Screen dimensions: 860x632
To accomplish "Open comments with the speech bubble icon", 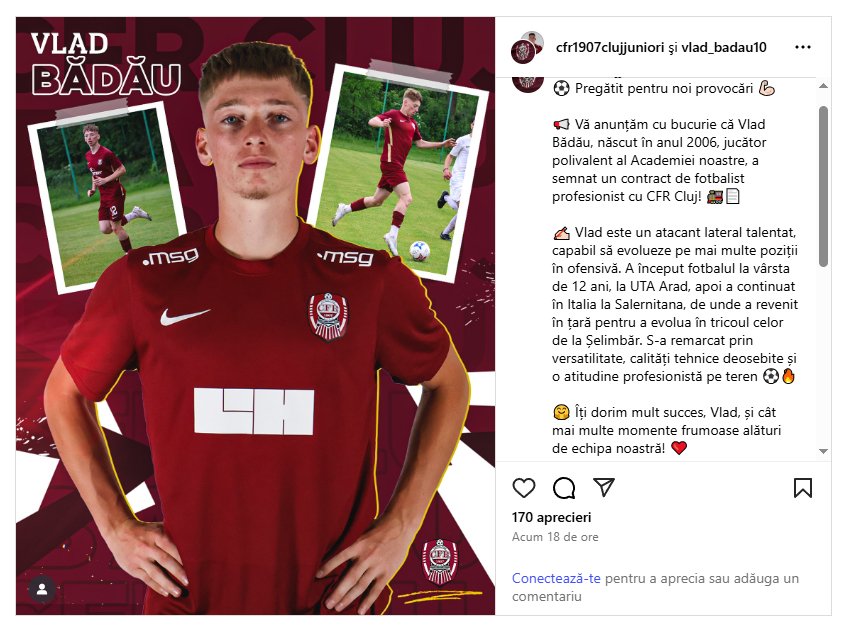I will (x=564, y=487).
